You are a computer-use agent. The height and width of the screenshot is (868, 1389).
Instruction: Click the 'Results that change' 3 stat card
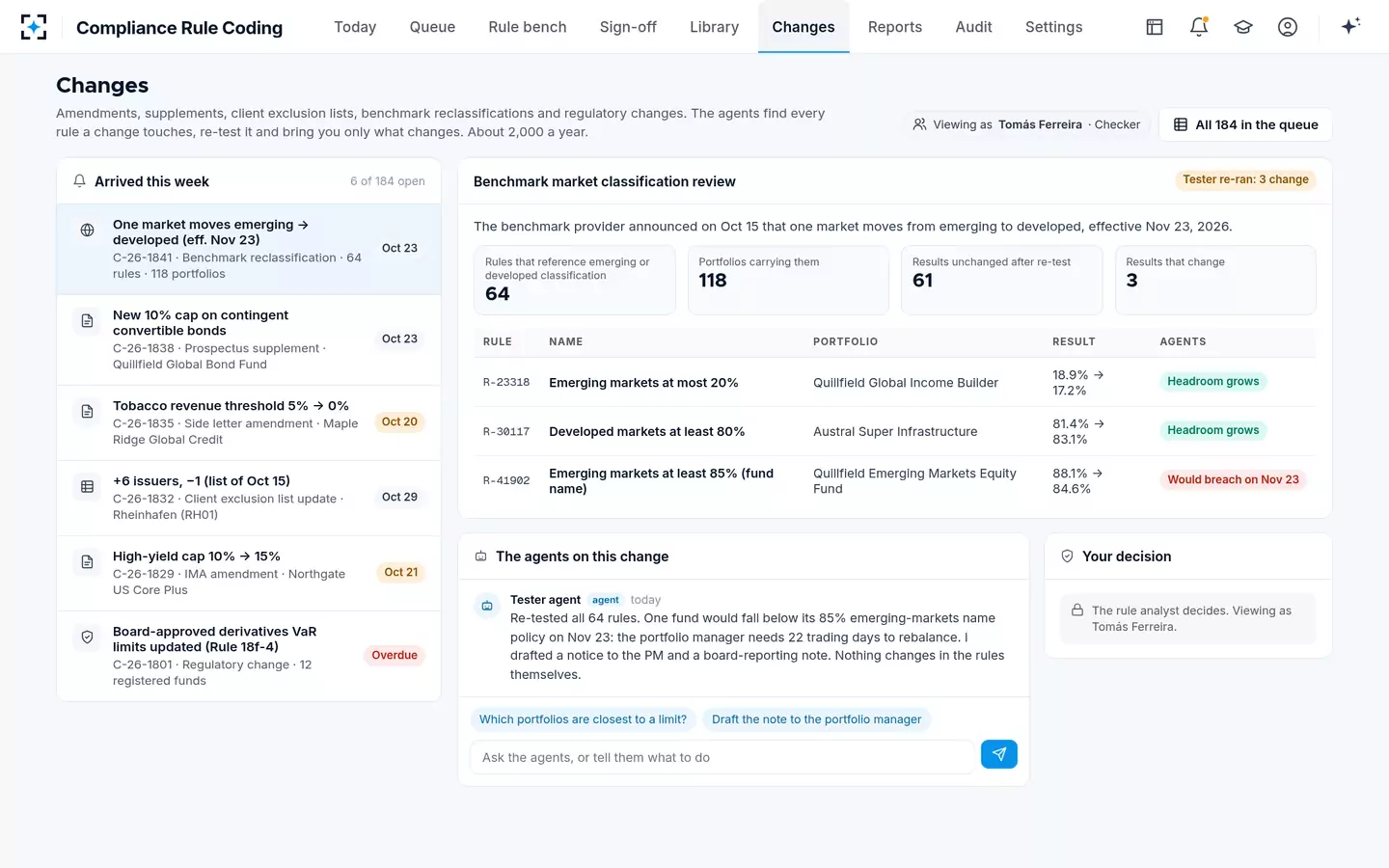(1215, 280)
